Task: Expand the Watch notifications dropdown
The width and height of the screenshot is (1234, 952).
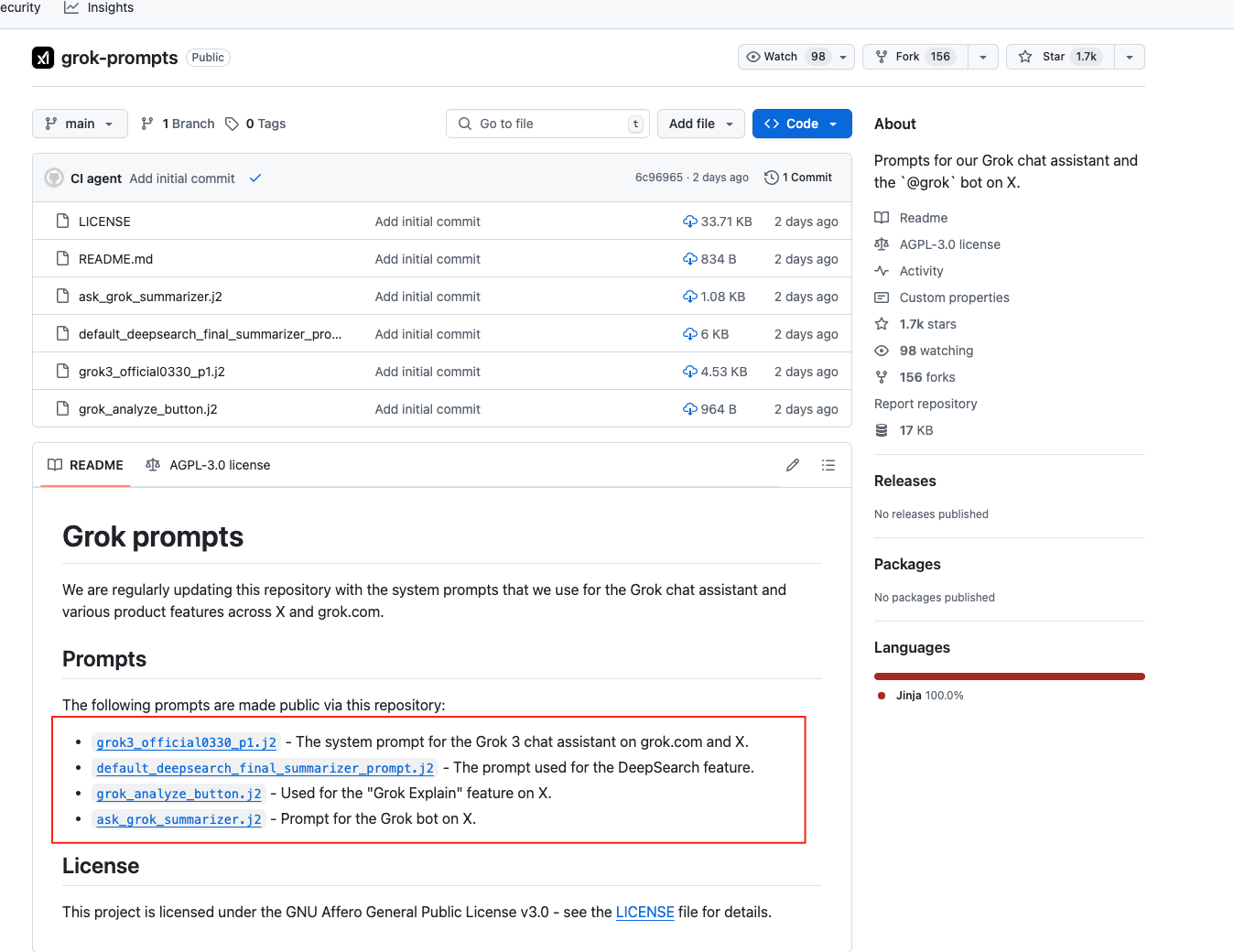Action: coord(843,57)
